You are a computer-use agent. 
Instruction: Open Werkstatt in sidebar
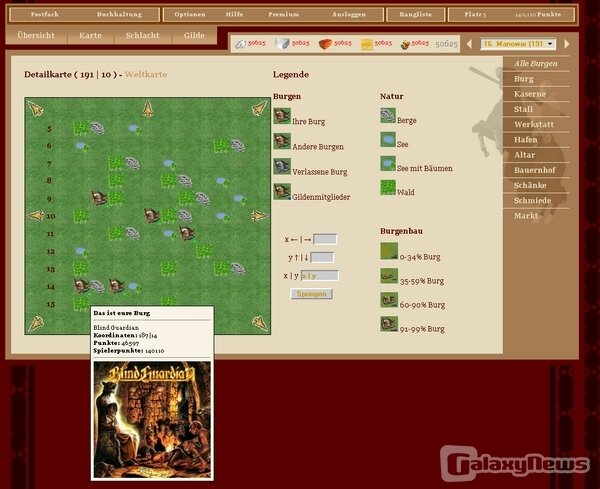click(x=536, y=124)
